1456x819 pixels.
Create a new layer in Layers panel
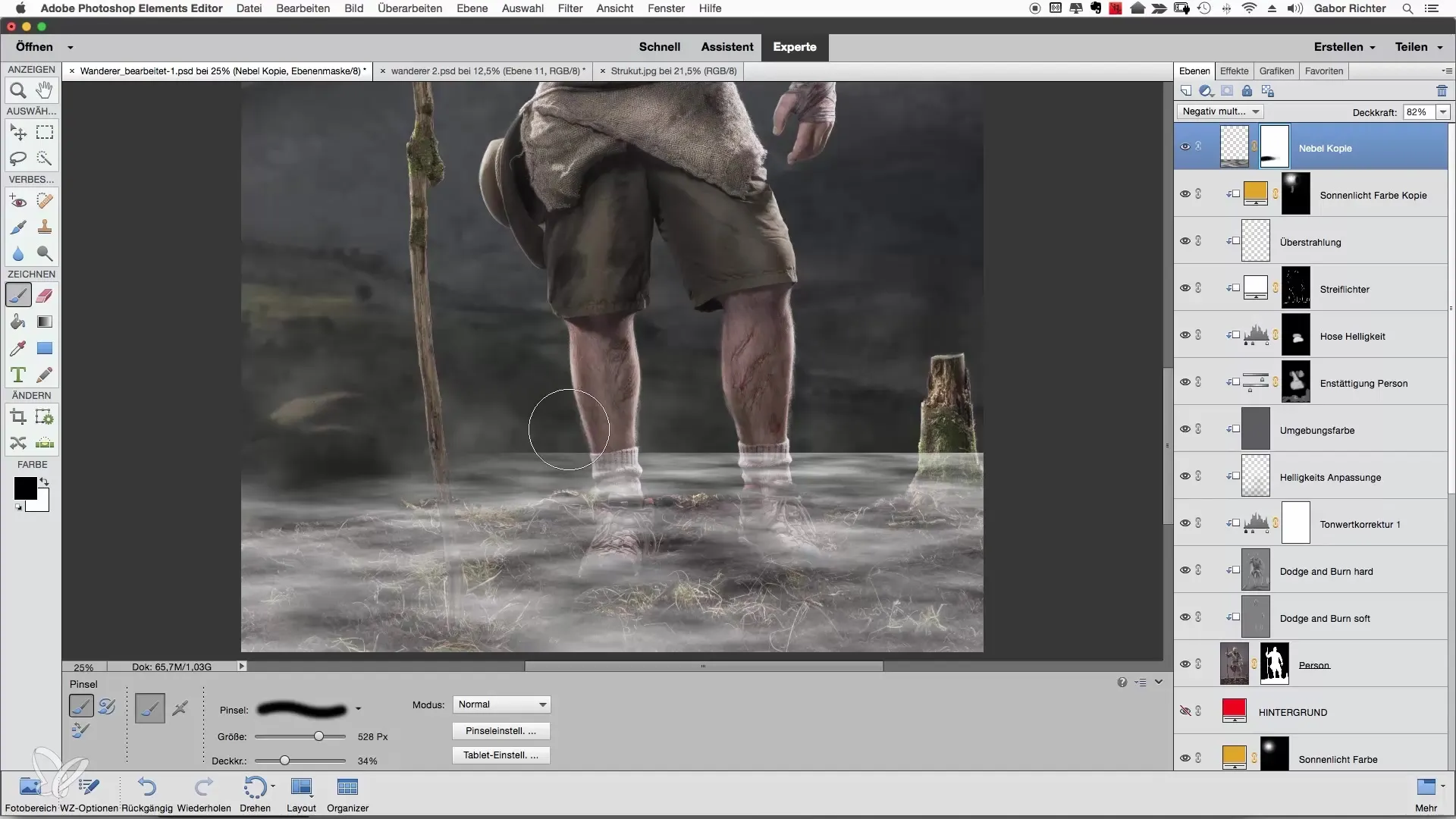pyautogui.click(x=1186, y=91)
